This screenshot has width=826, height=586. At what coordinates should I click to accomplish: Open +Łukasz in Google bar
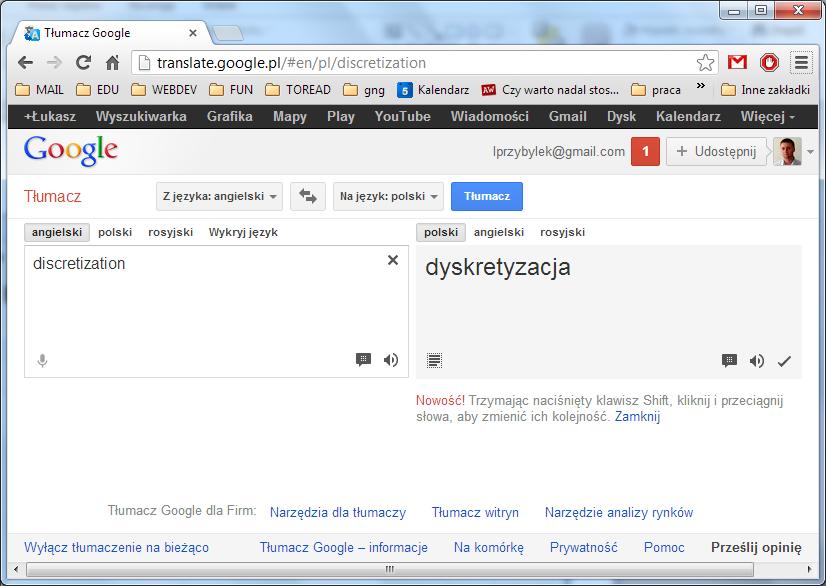click(50, 116)
